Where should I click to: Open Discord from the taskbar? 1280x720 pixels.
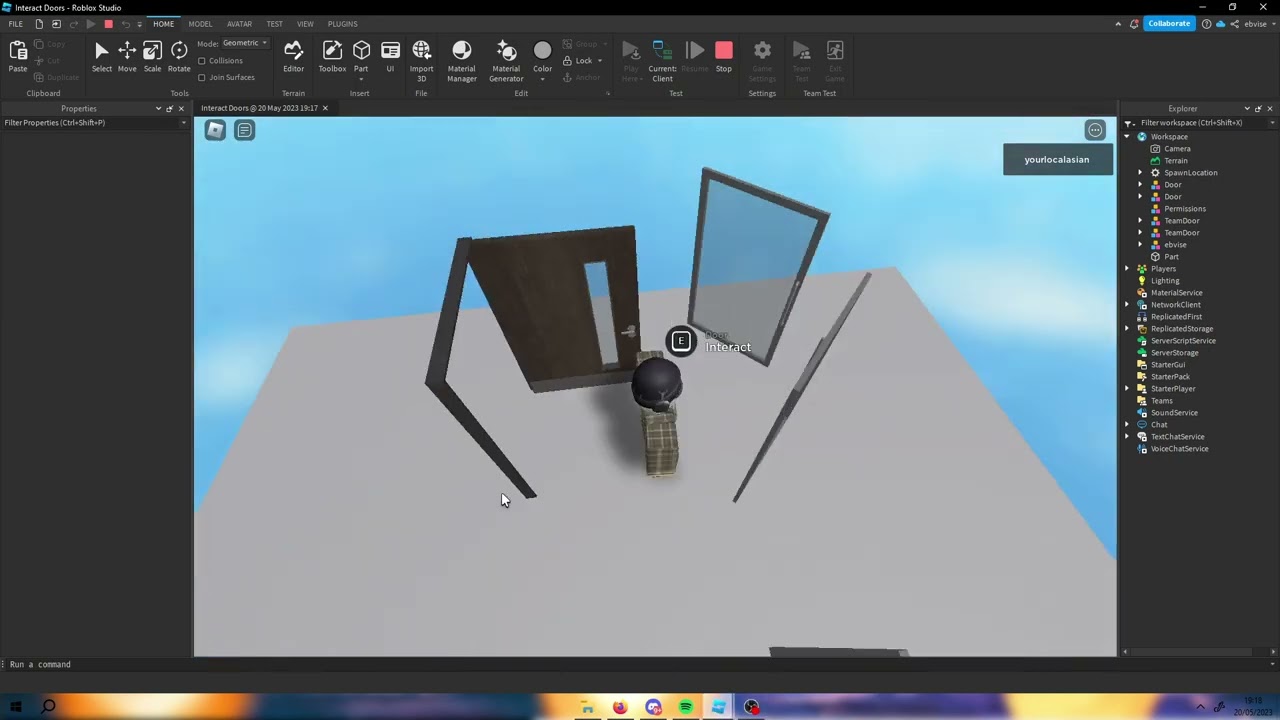(653, 707)
